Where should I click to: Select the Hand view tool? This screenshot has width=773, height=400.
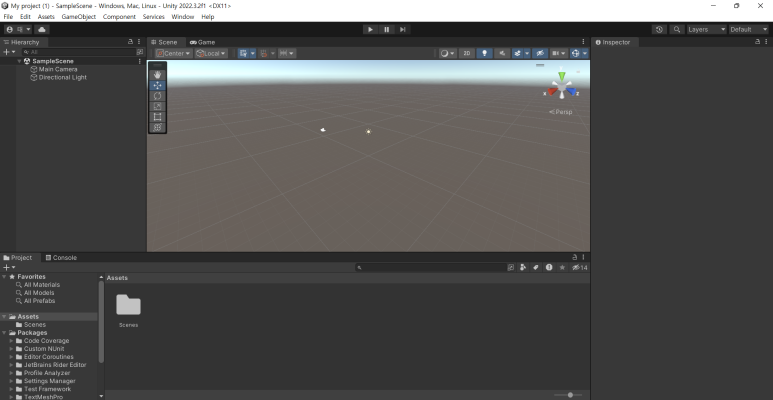click(x=157, y=74)
